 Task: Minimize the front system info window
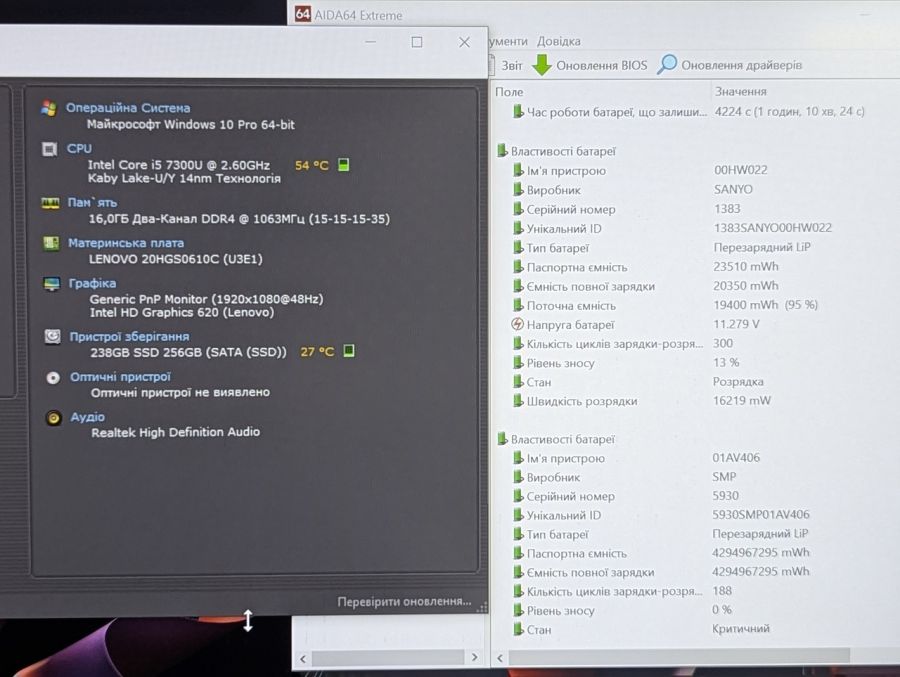click(371, 42)
